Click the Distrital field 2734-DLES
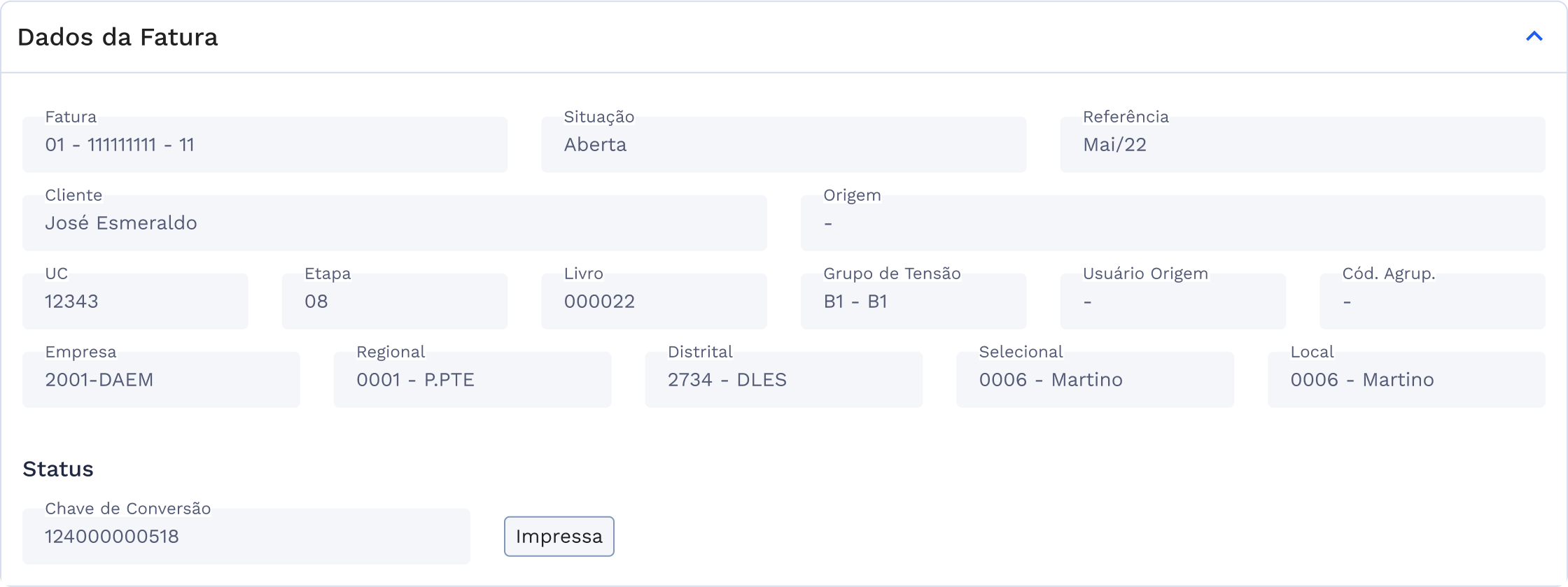 783,379
